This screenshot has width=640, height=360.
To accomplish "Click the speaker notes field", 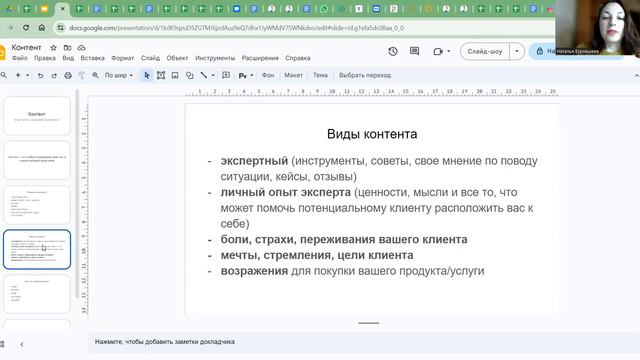I will coord(363,342).
